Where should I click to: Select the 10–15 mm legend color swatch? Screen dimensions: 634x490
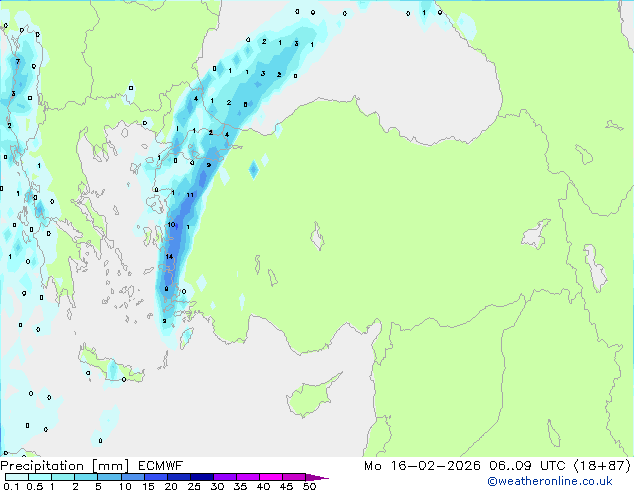(x=132, y=477)
